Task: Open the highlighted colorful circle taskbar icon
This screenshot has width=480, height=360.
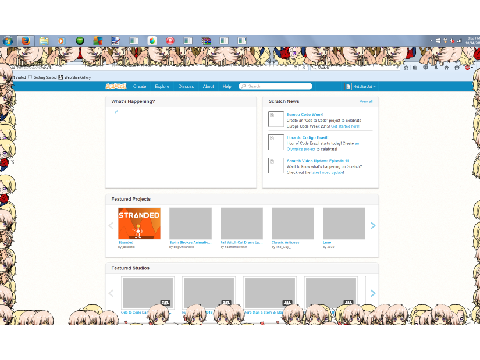Action: tap(152, 41)
